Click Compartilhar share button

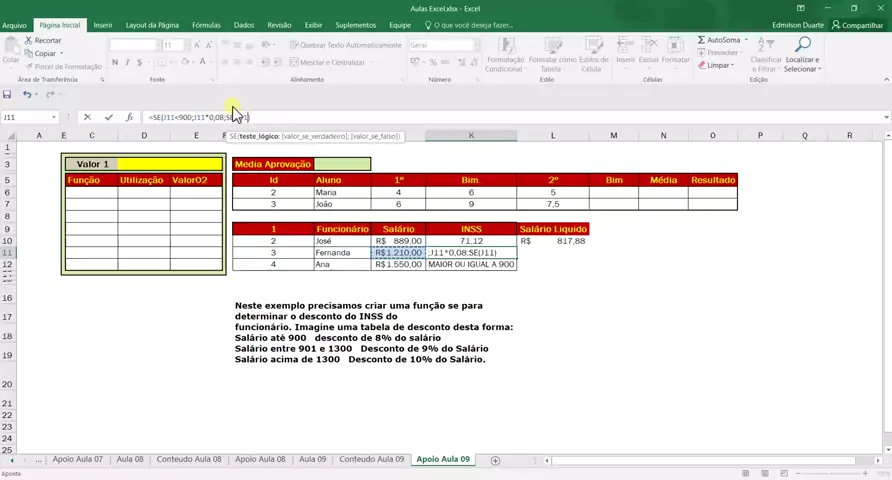click(x=857, y=25)
